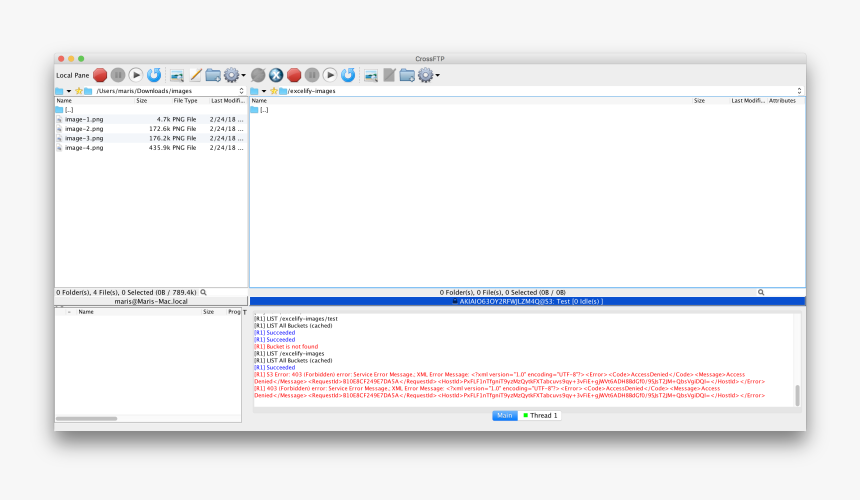Click the remote pane gear settings icon
This screenshot has height=500, width=860.
click(426, 75)
